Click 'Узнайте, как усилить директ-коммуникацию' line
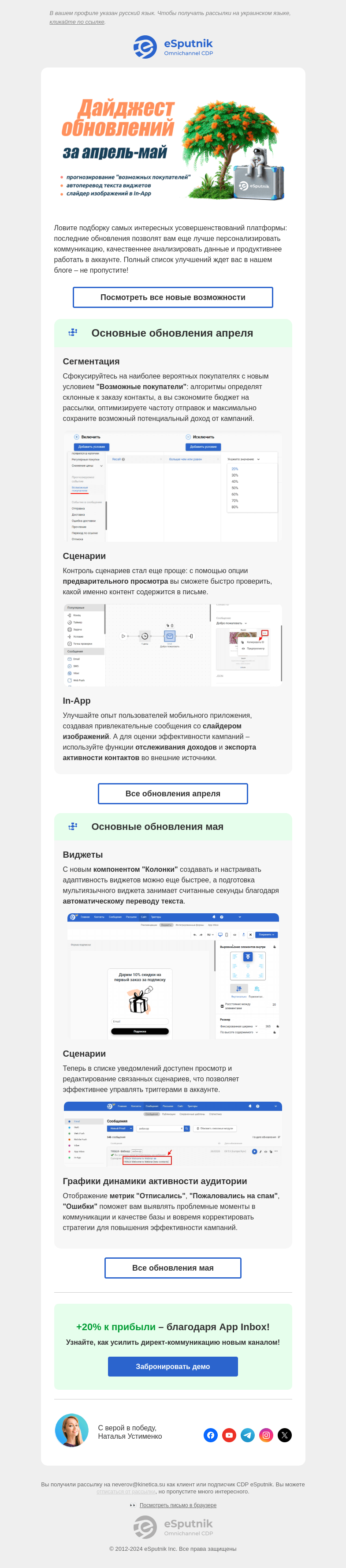This screenshot has width=346, height=1568. (x=173, y=1342)
